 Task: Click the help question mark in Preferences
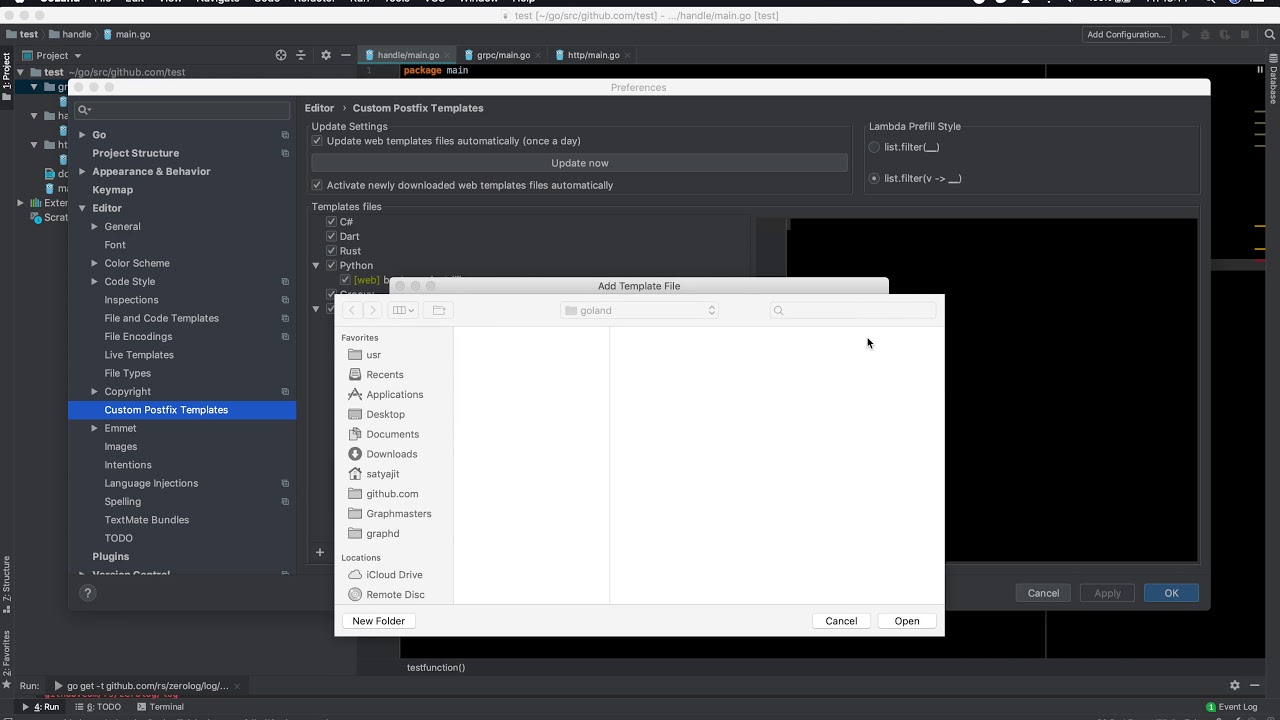pos(87,593)
